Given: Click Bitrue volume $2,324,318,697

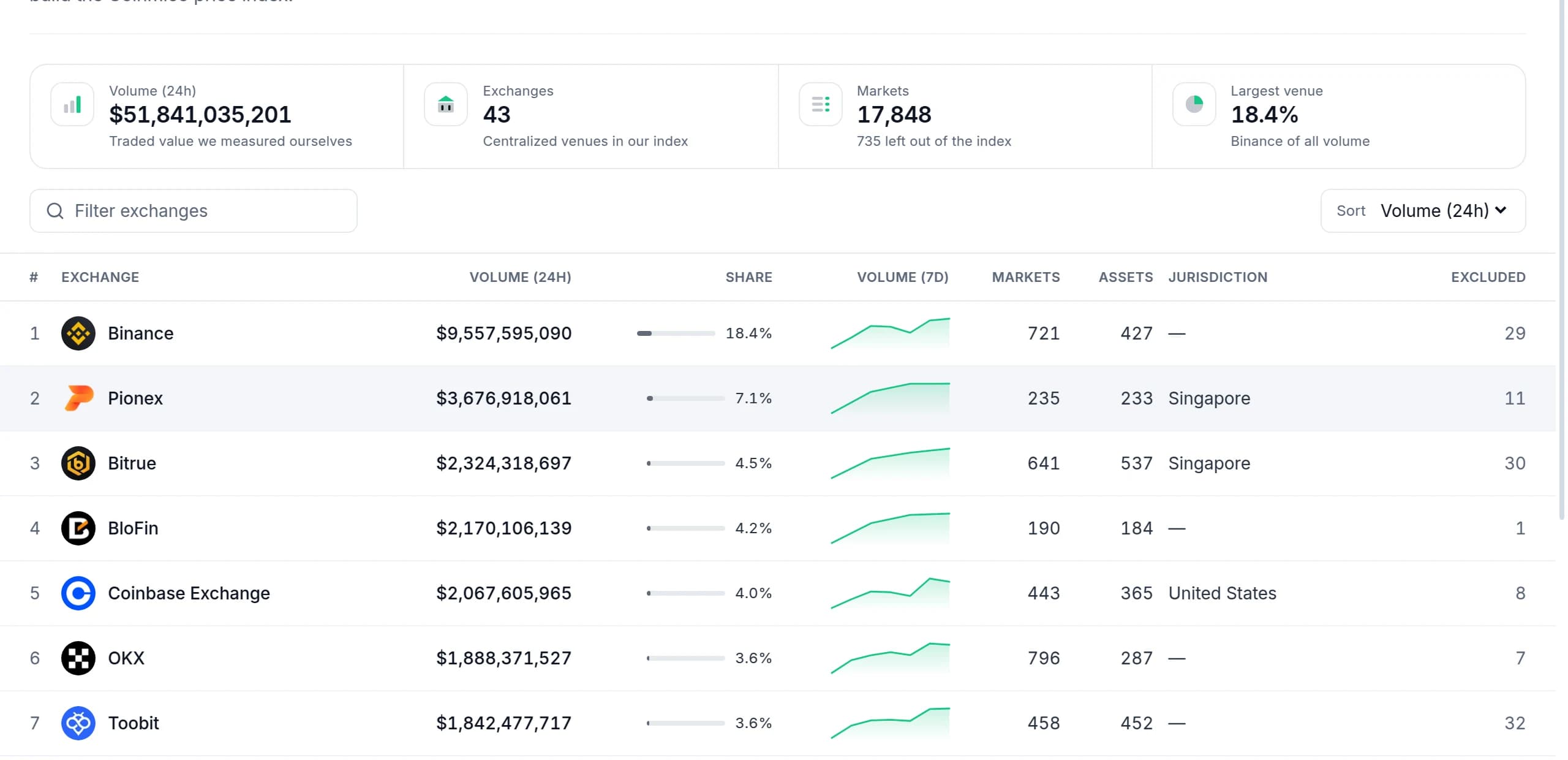Looking at the screenshot, I should pos(504,463).
